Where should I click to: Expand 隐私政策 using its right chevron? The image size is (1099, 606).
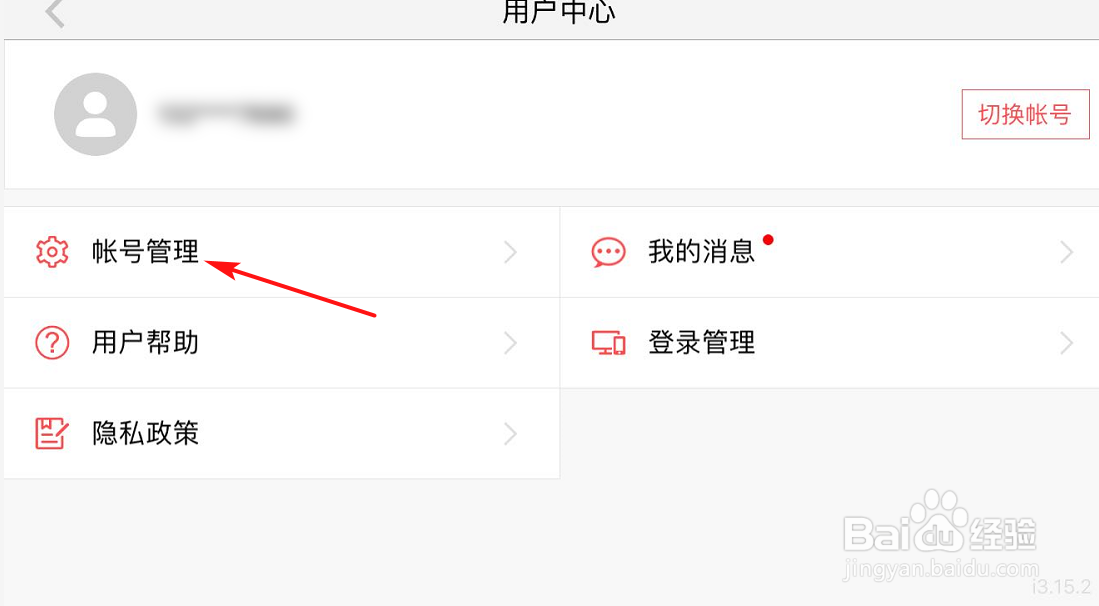[510, 434]
